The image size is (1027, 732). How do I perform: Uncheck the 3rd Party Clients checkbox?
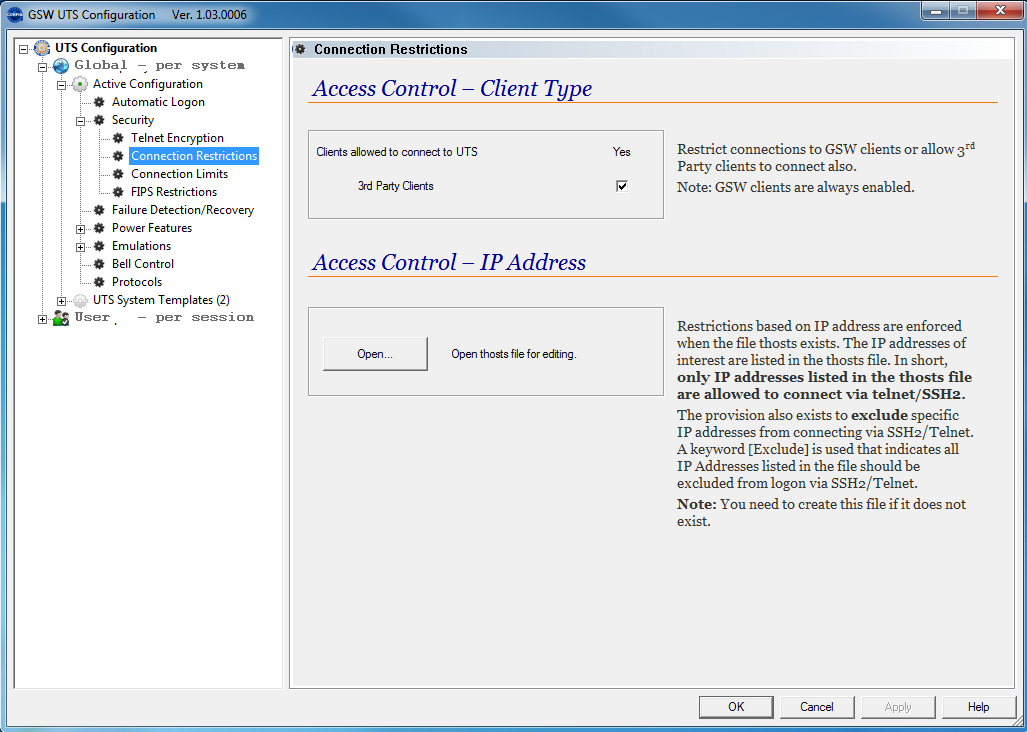click(x=622, y=186)
